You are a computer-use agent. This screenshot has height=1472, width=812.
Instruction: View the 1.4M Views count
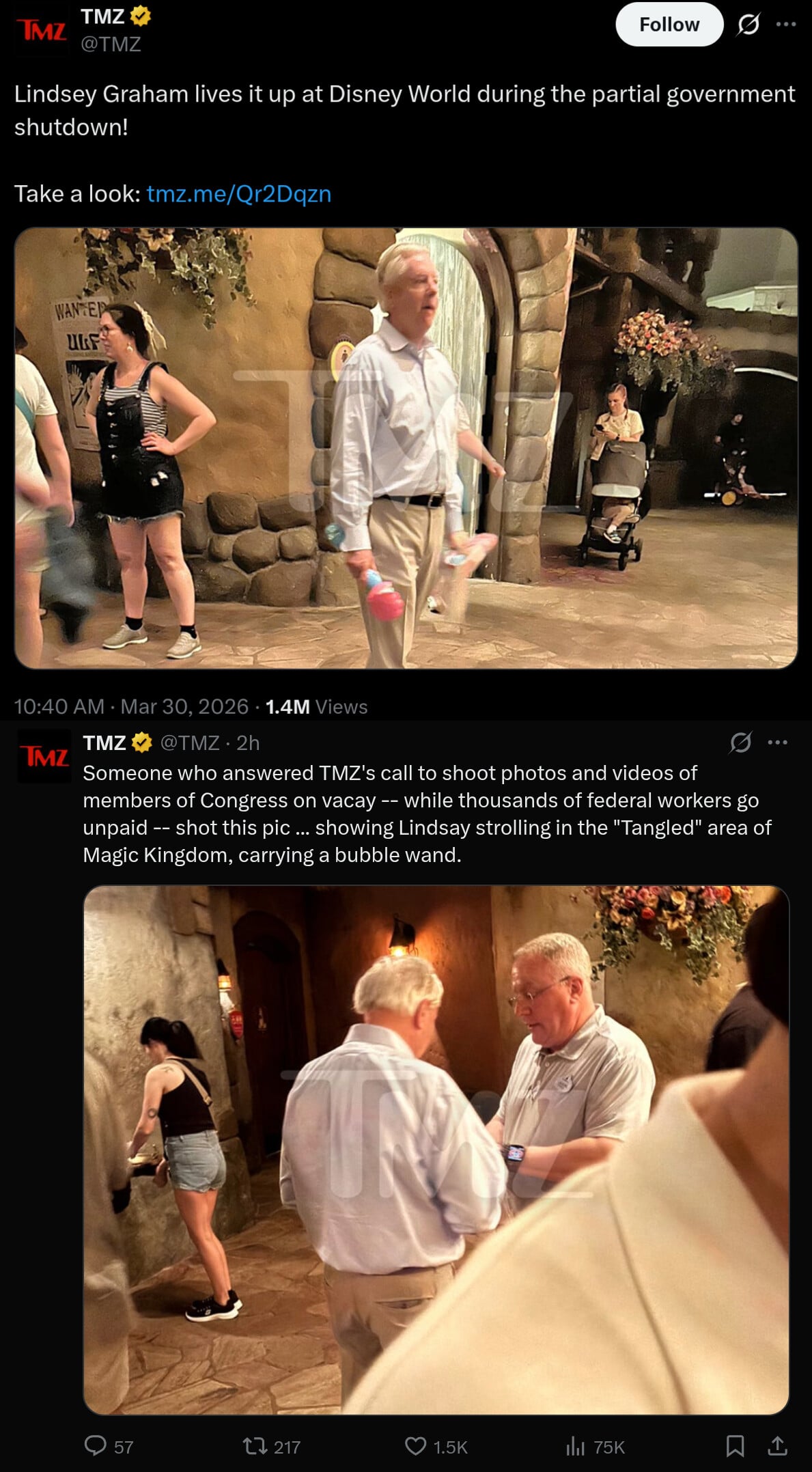click(x=316, y=706)
